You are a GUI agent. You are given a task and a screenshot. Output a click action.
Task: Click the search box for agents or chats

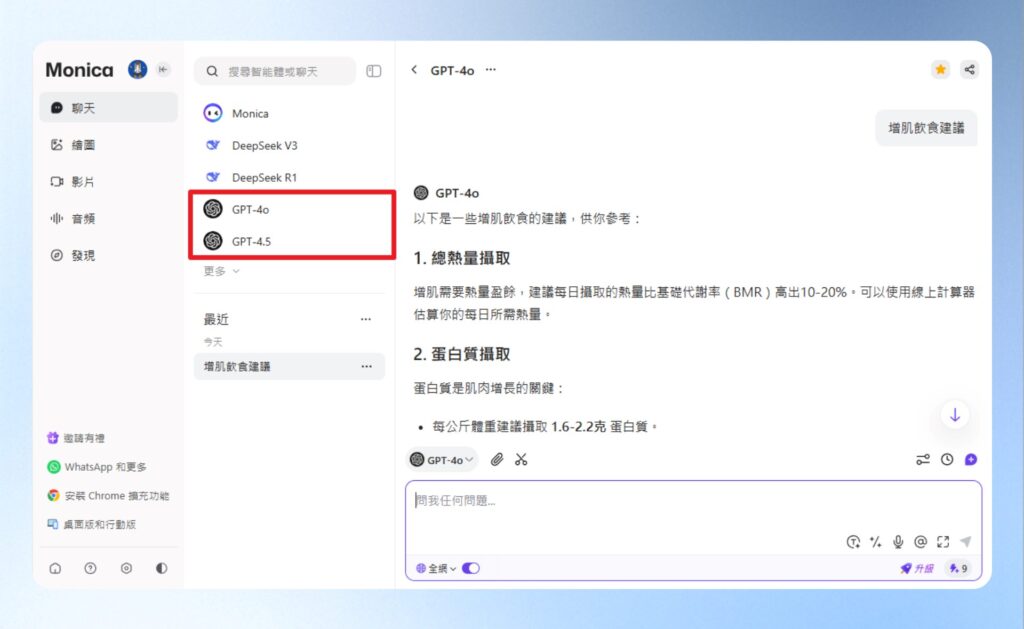(x=275, y=71)
